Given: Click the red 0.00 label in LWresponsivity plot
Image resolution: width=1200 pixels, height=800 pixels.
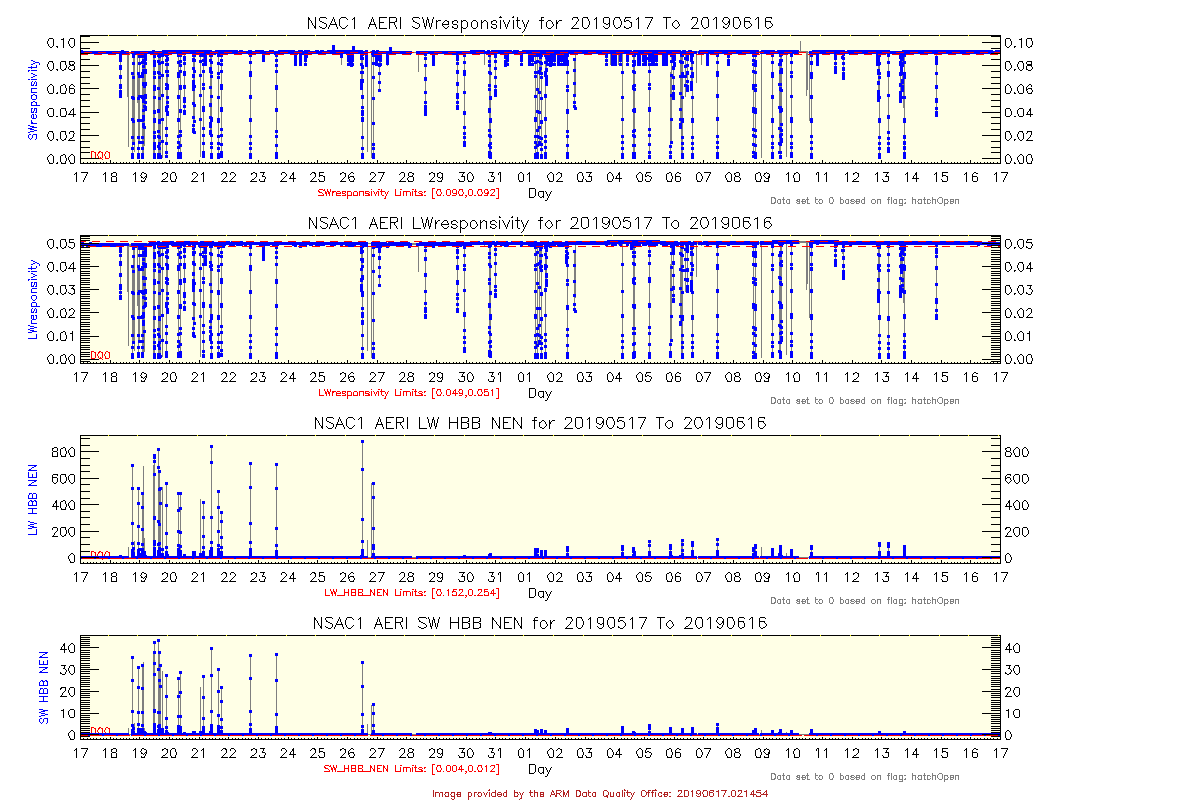Looking at the screenshot, I should pyautogui.click(x=100, y=355).
